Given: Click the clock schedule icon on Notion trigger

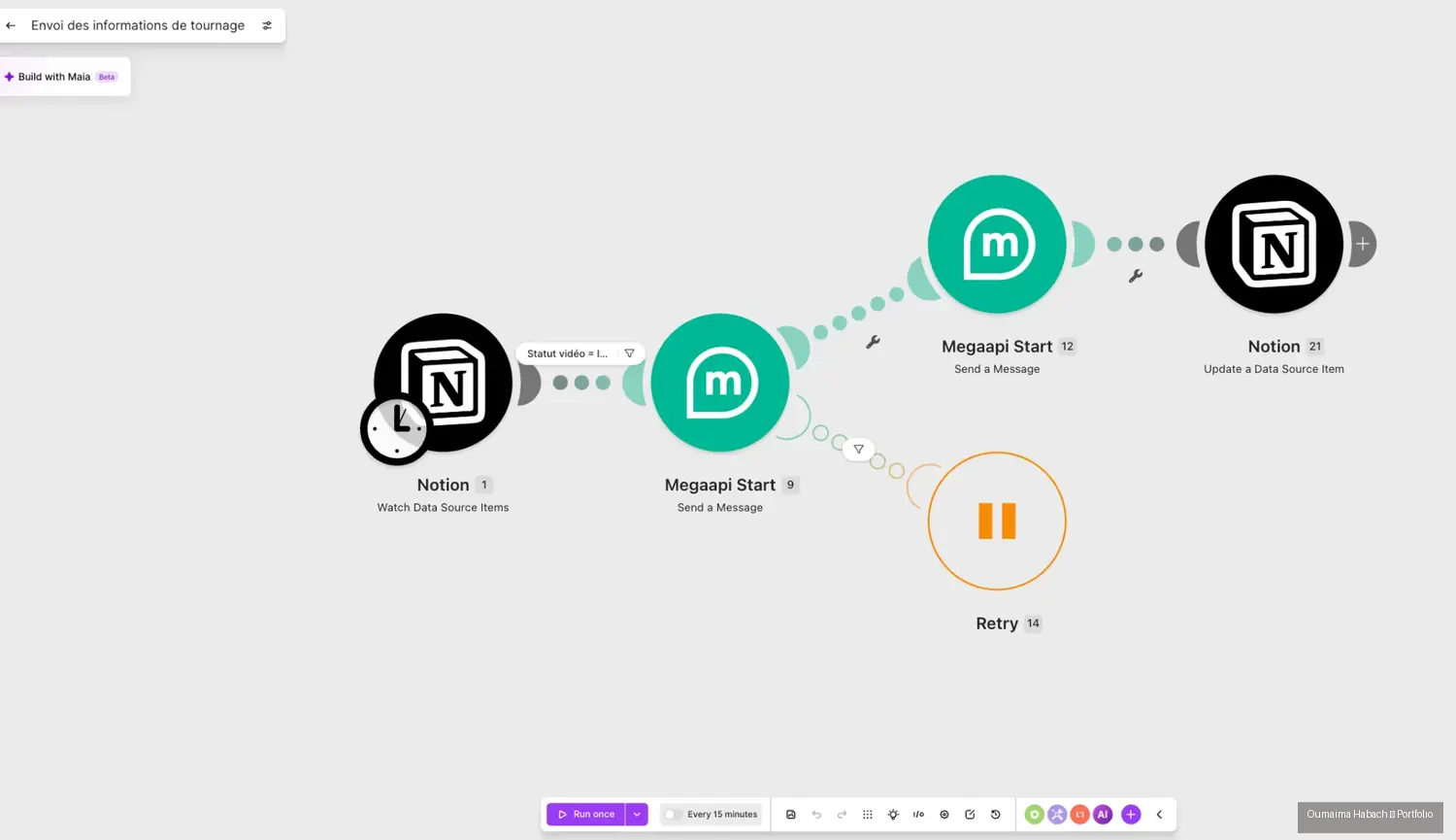Looking at the screenshot, I should tap(396, 428).
